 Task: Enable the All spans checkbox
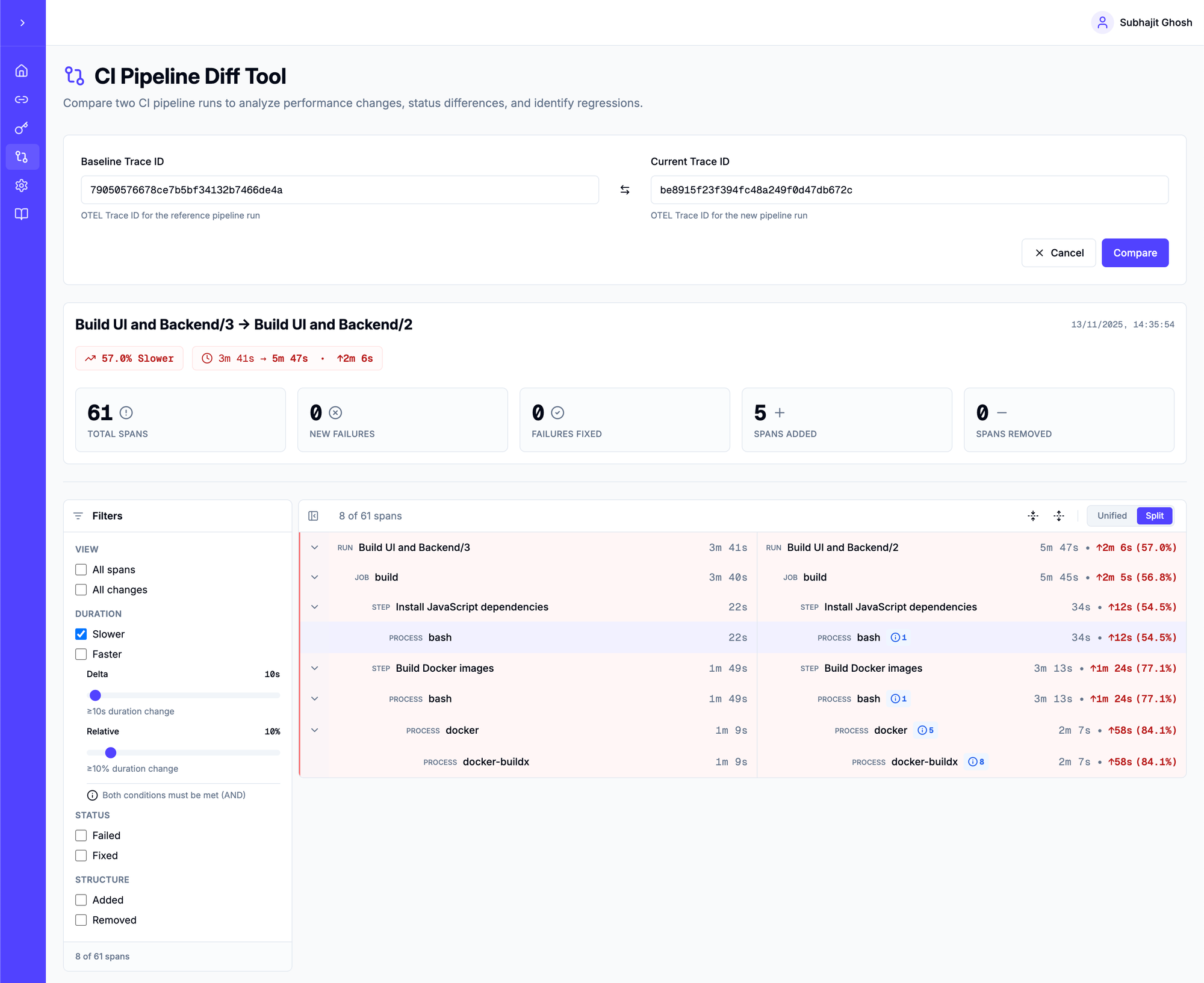point(81,569)
